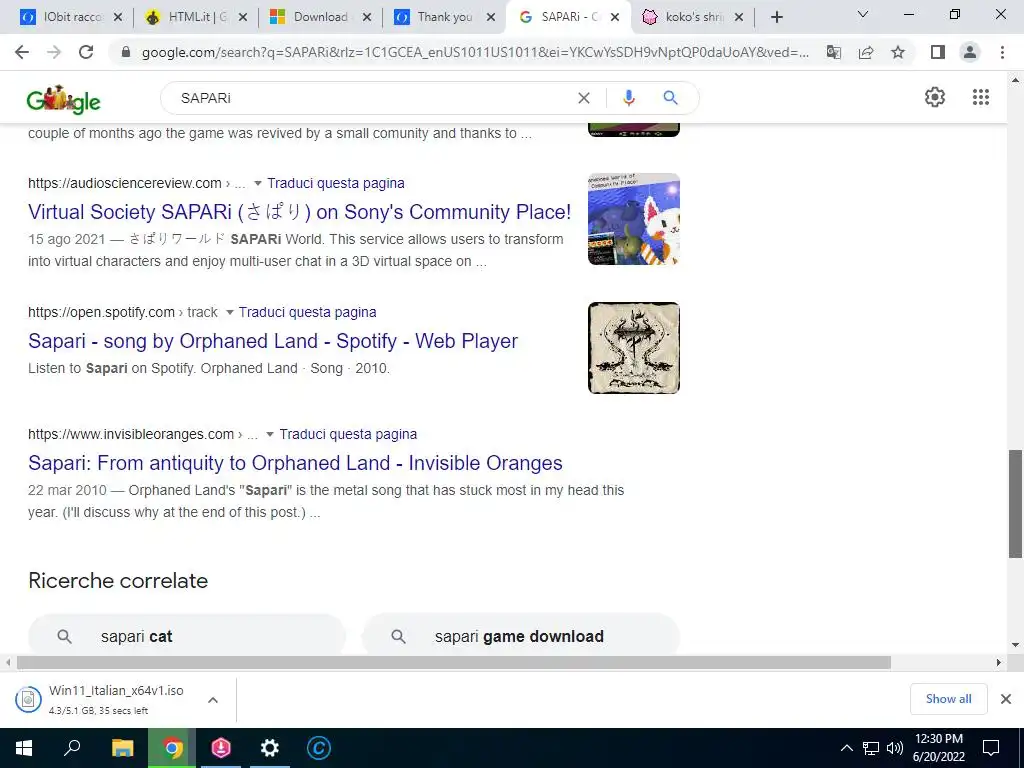This screenshot has width=1024, height=768.
Task: Open Sapari Orphaned Land Spotify result
Action: pos(273,341)
